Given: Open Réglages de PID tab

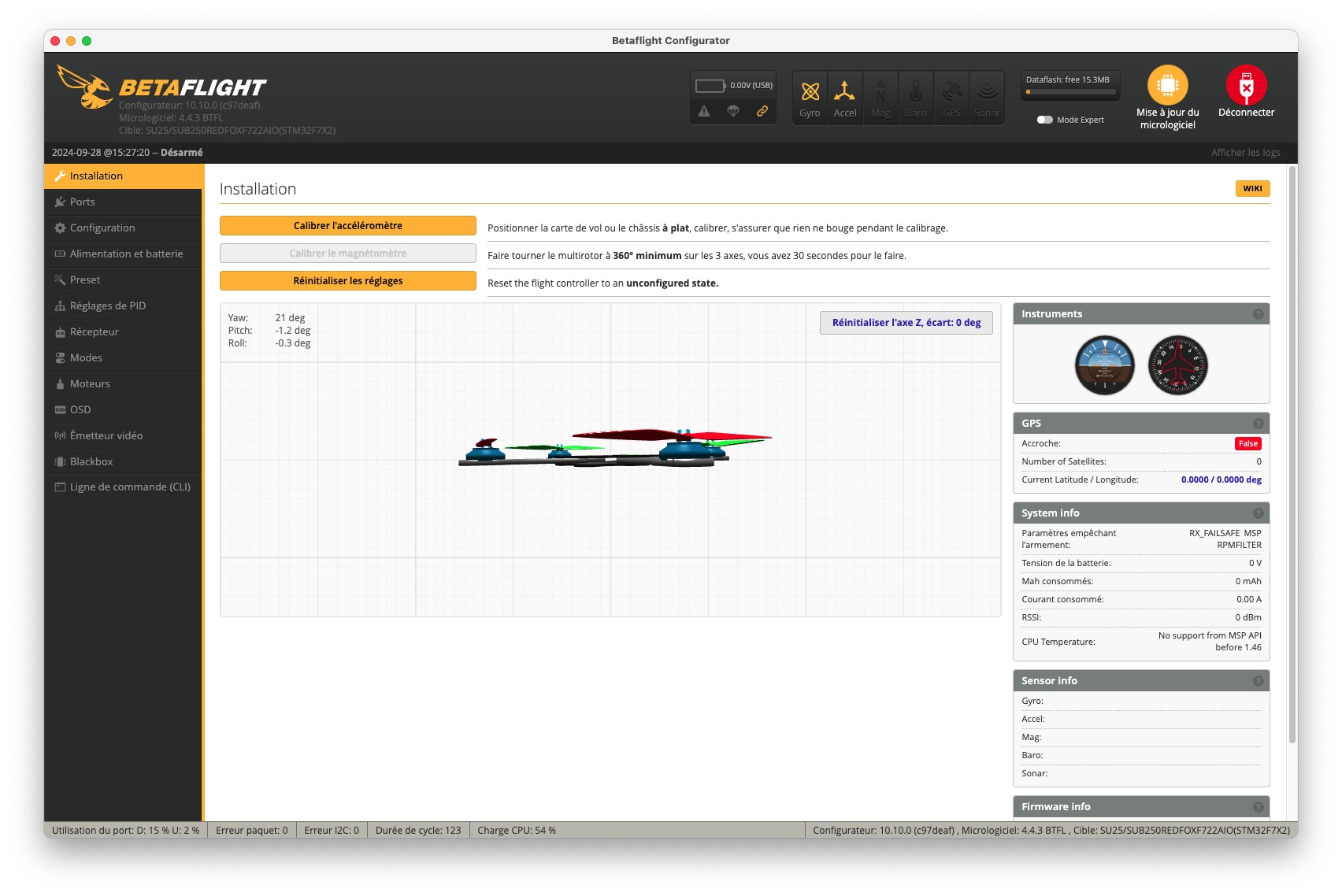Looking at the screenshot, I should pyautogui.click(x=124, y=305).
